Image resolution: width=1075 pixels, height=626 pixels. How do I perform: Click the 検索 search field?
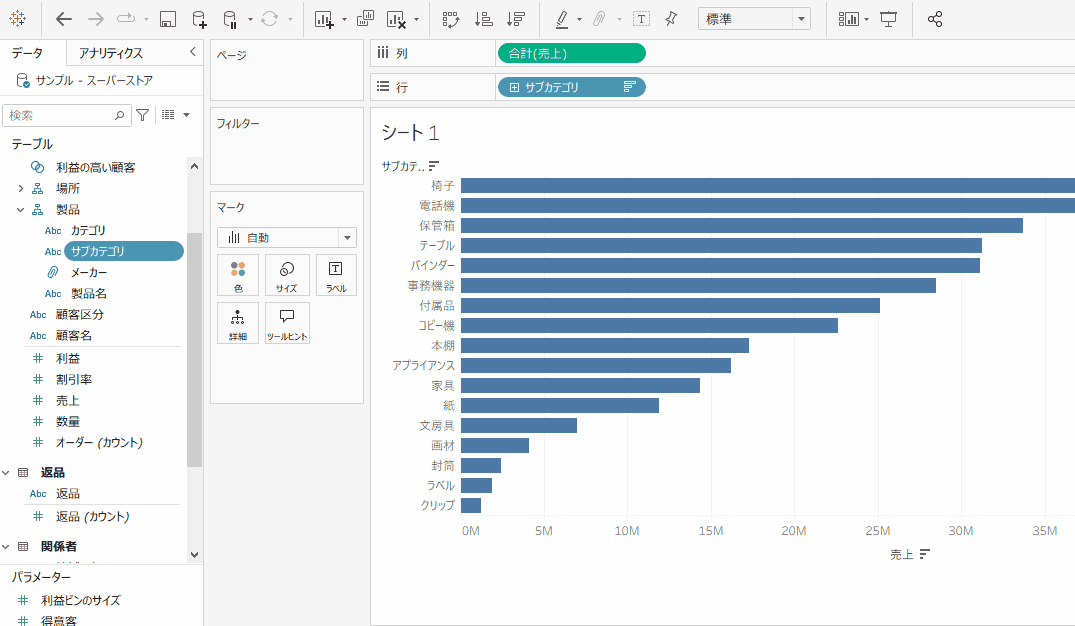click(60, 115)
